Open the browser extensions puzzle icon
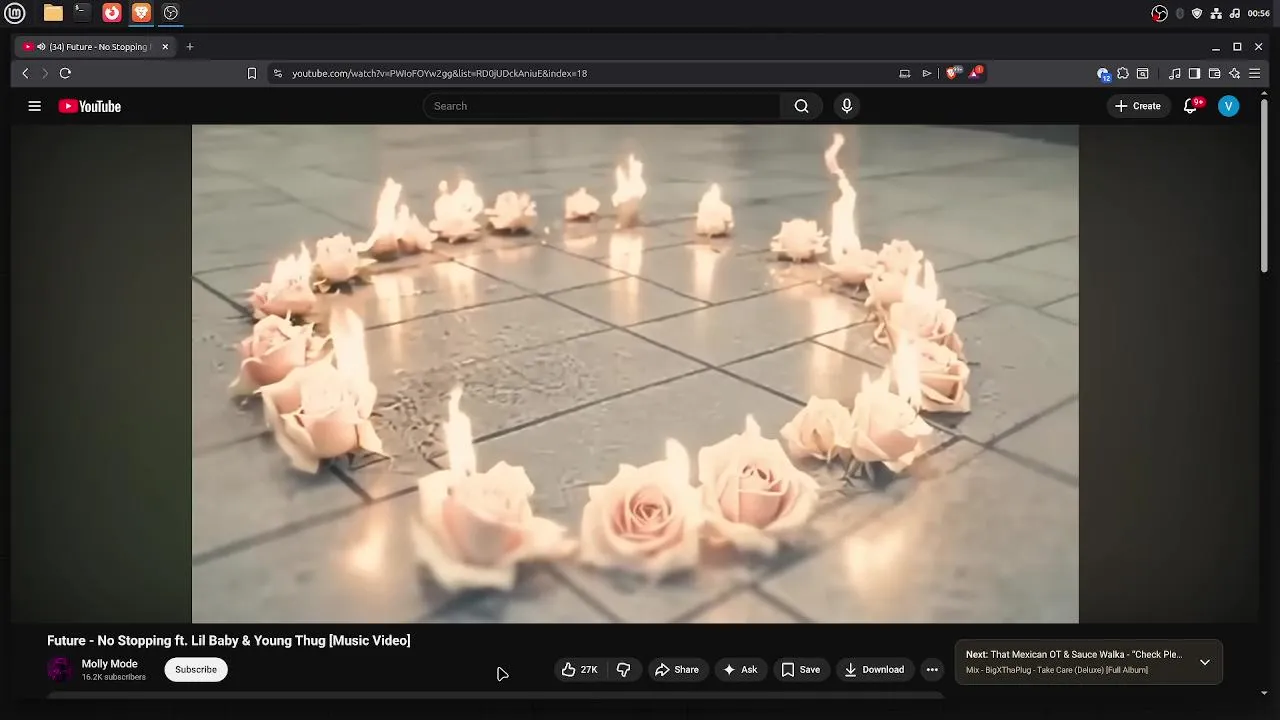The width and height of the screenshot is (1280, 720). 1123,73
